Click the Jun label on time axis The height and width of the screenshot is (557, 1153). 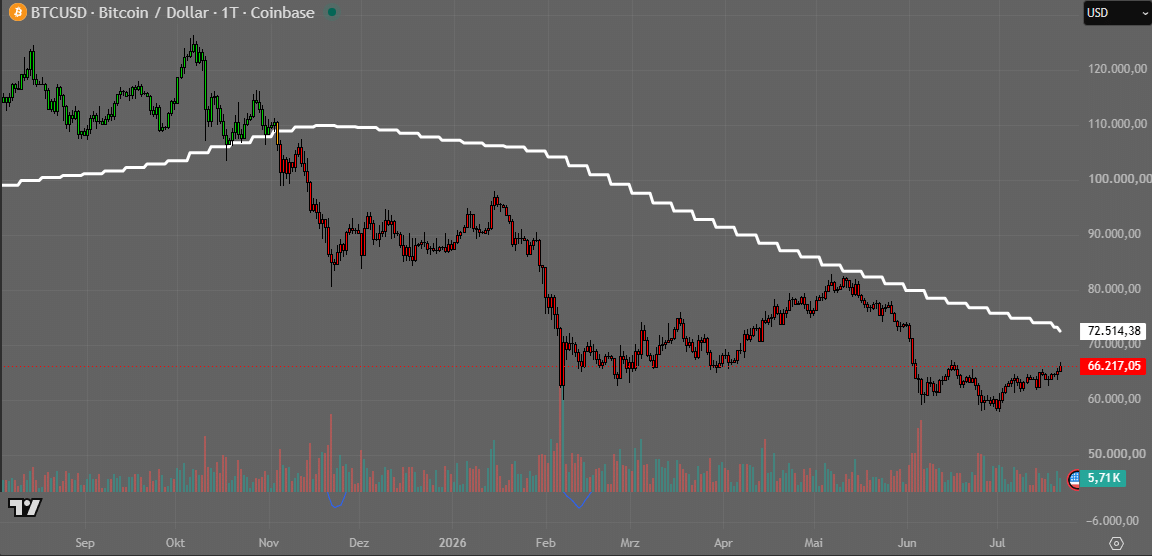click(x=907, y=544)
